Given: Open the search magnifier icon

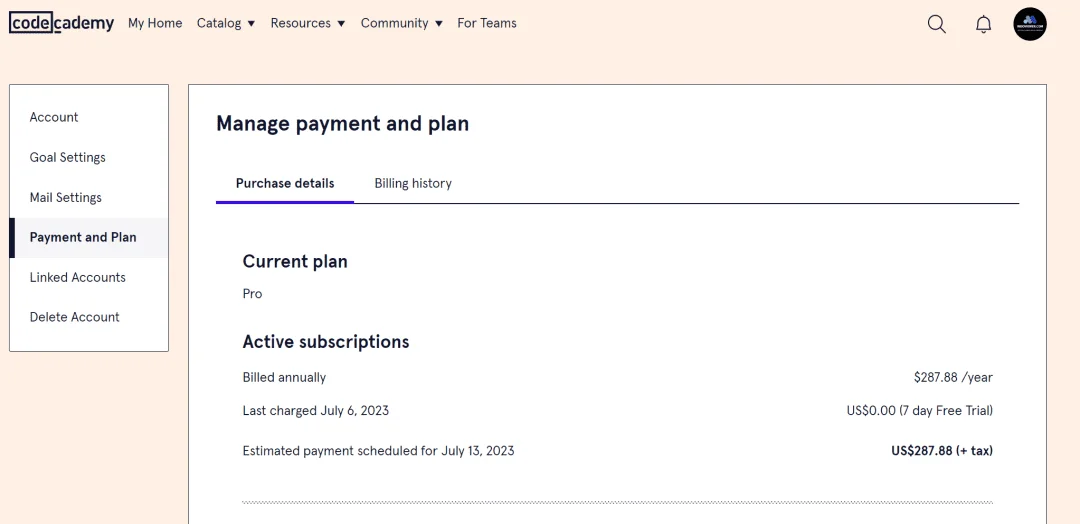Looking at the screenshot, I should point(936,24).
